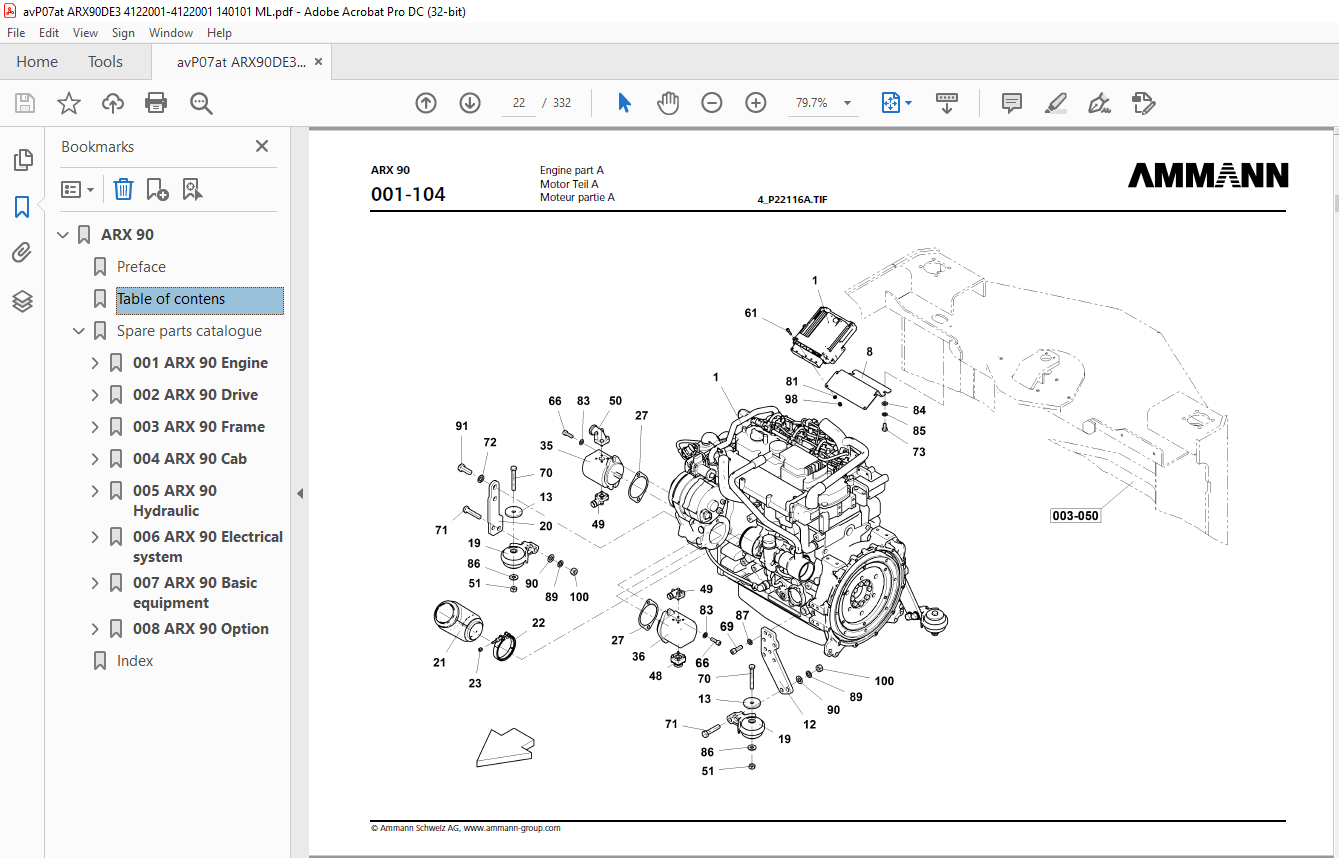
Task: Collapse the Spare parts catalogue bookmark
Action: pyautogui.click(x=79, y=331)
